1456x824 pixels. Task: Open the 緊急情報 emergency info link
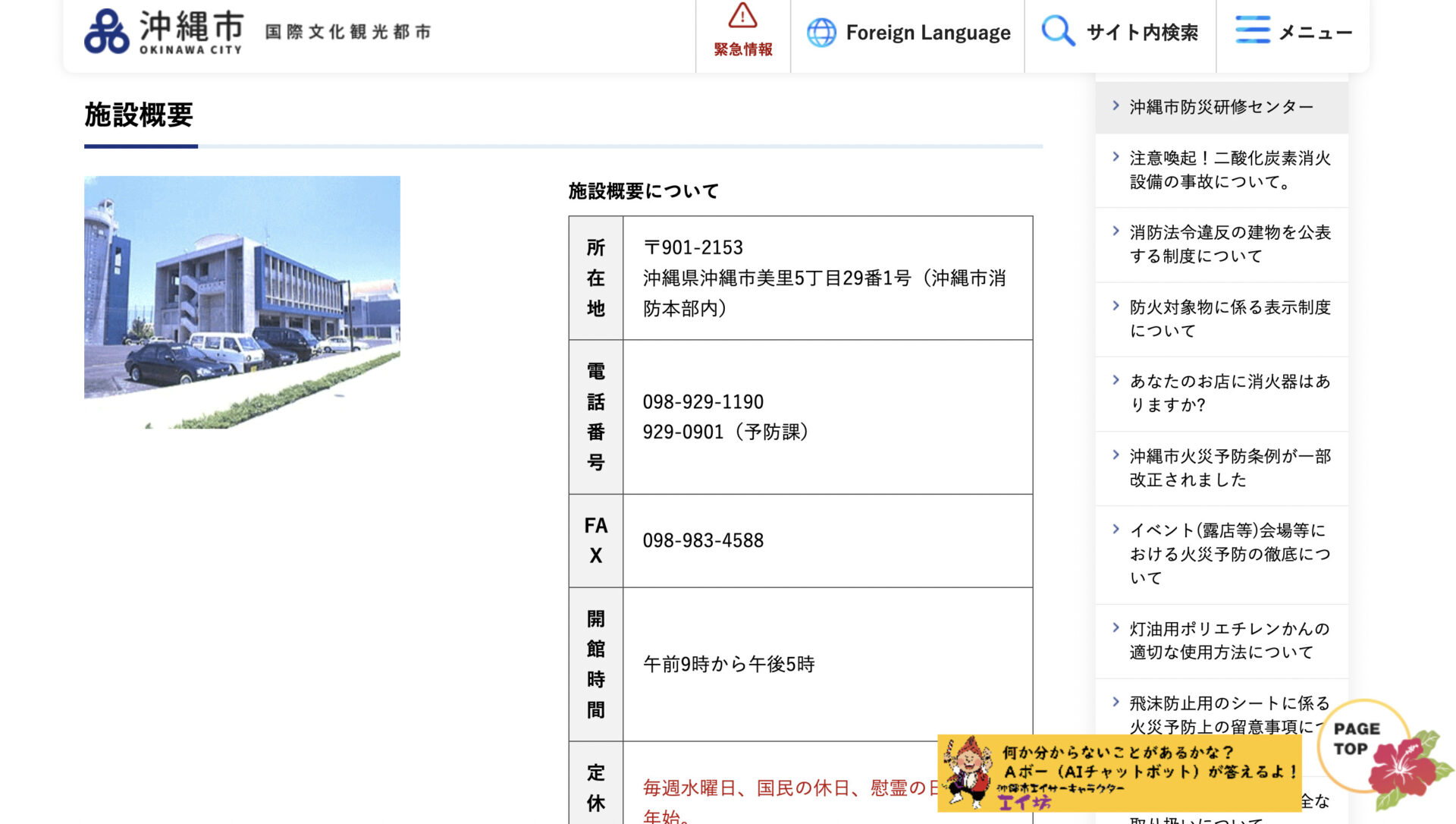742,49
